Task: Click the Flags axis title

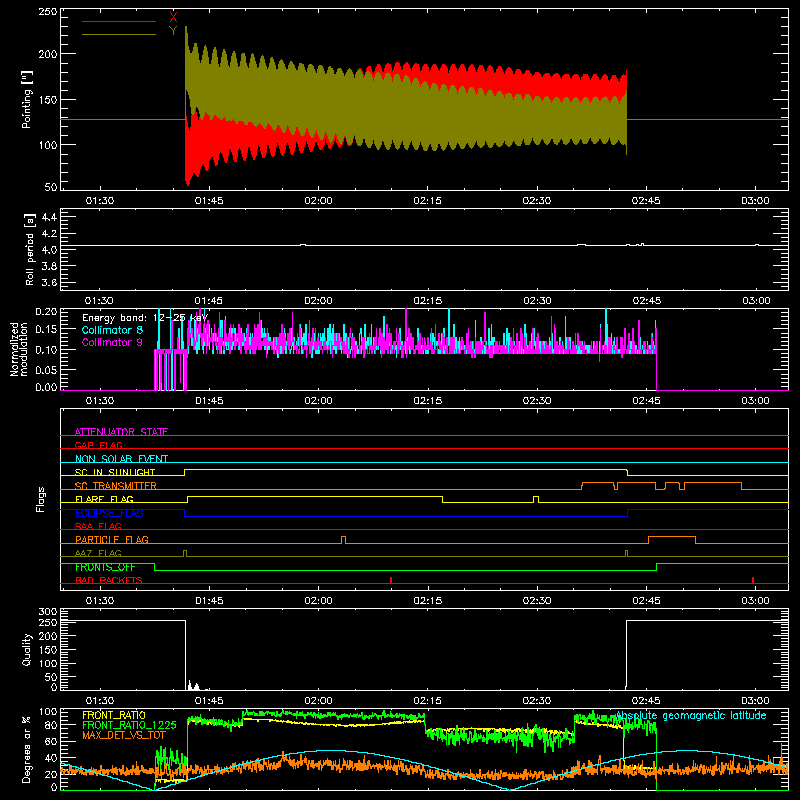Action: 40,499
